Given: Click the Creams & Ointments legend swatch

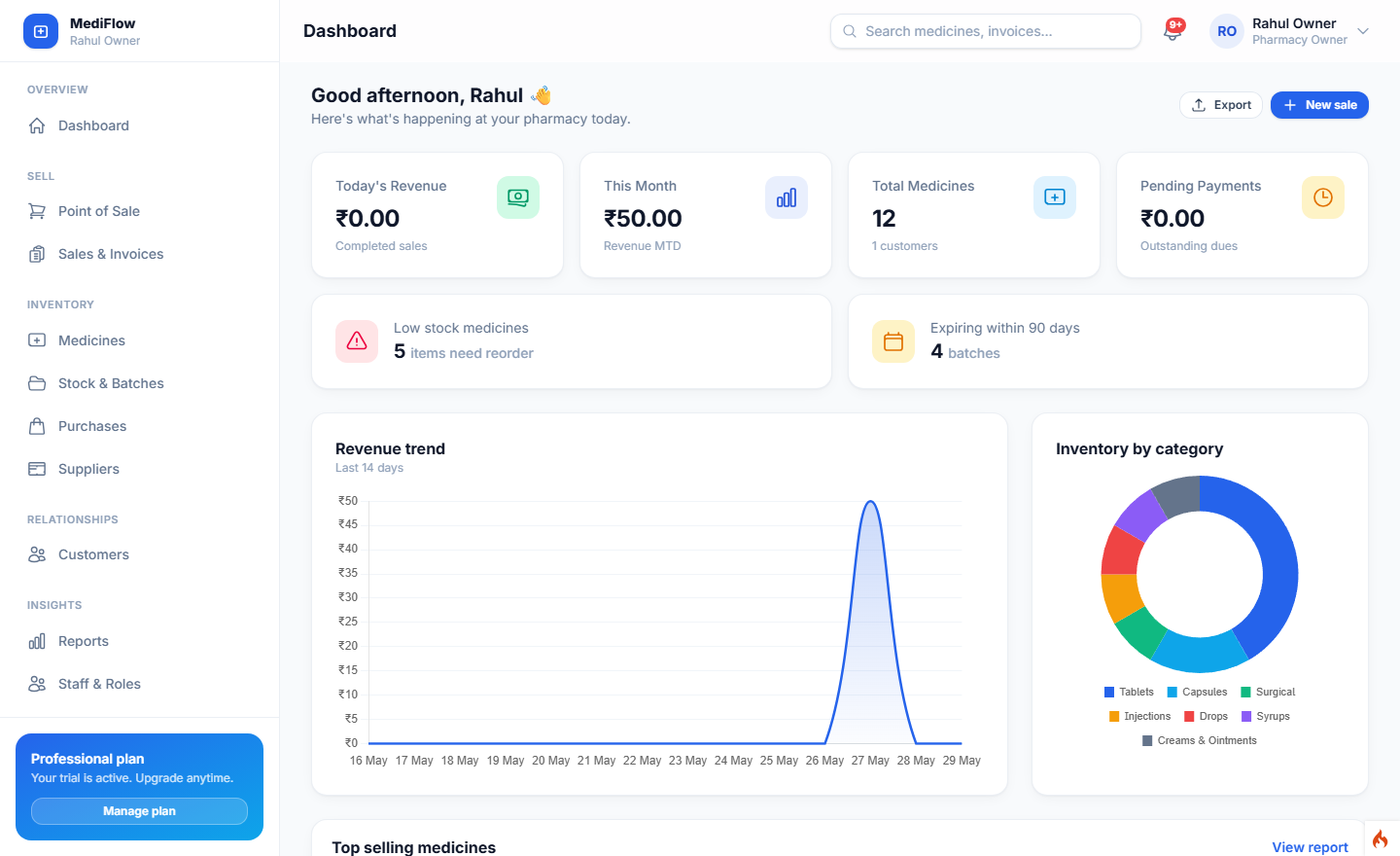Looking at the screenshot, I should point(1147,741).
